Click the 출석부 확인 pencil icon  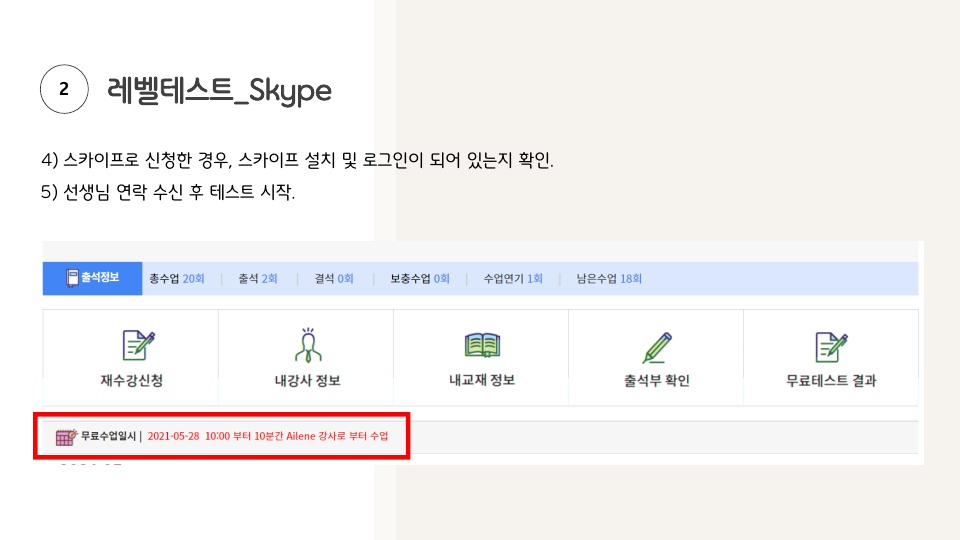(656, 346)
